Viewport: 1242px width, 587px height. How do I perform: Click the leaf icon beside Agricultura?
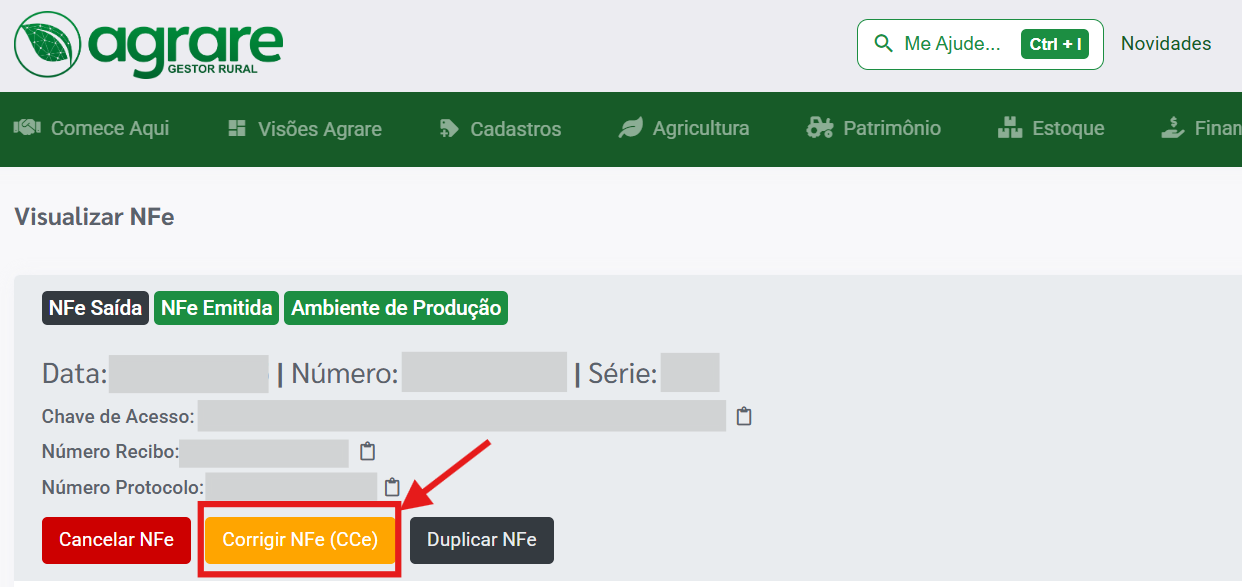(x=631, y=128)
